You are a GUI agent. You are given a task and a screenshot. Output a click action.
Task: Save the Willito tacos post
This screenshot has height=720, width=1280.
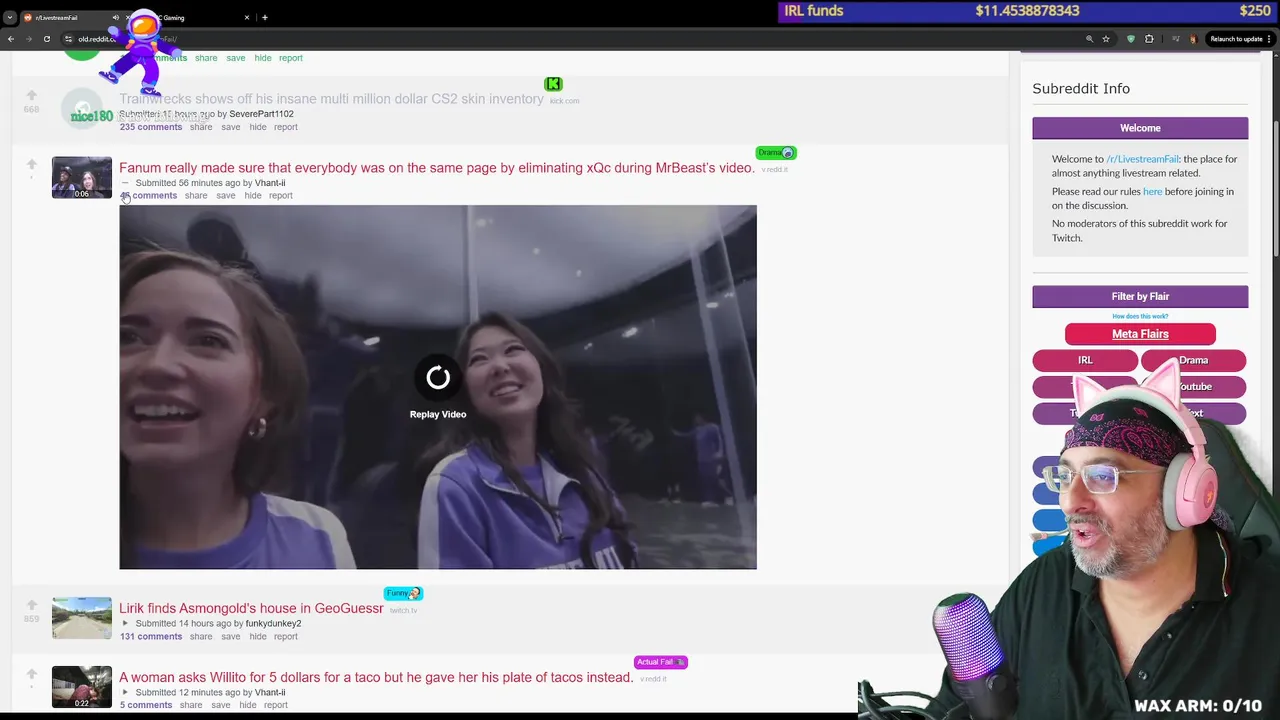[221, 705]
